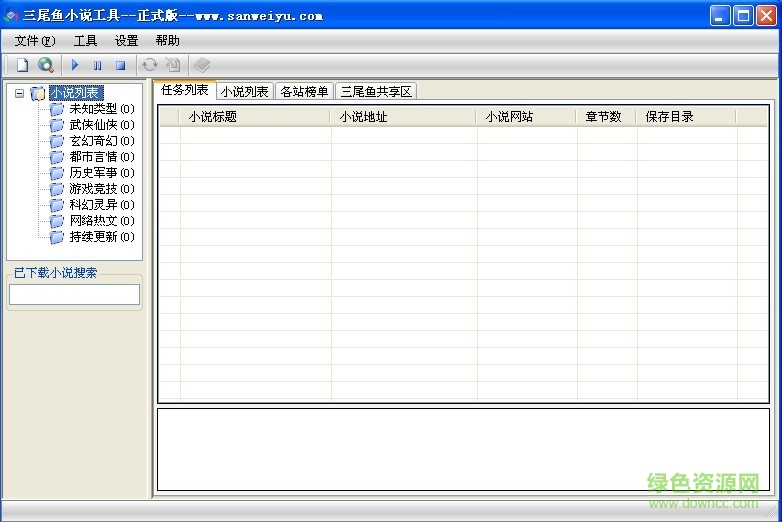
Task: Select the 小说列表 root tree node
Action: coord(76,93)
